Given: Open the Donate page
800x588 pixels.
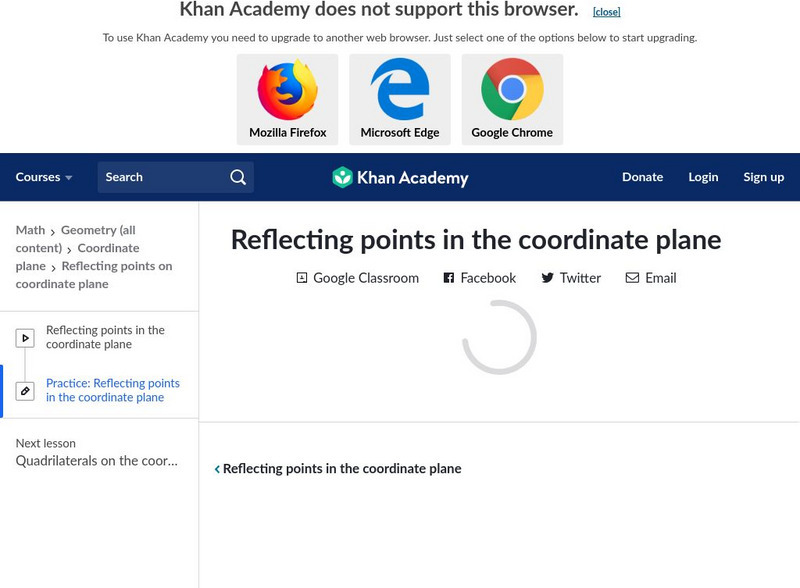Looking at the screenshot, I should click(x=642, y=177).
